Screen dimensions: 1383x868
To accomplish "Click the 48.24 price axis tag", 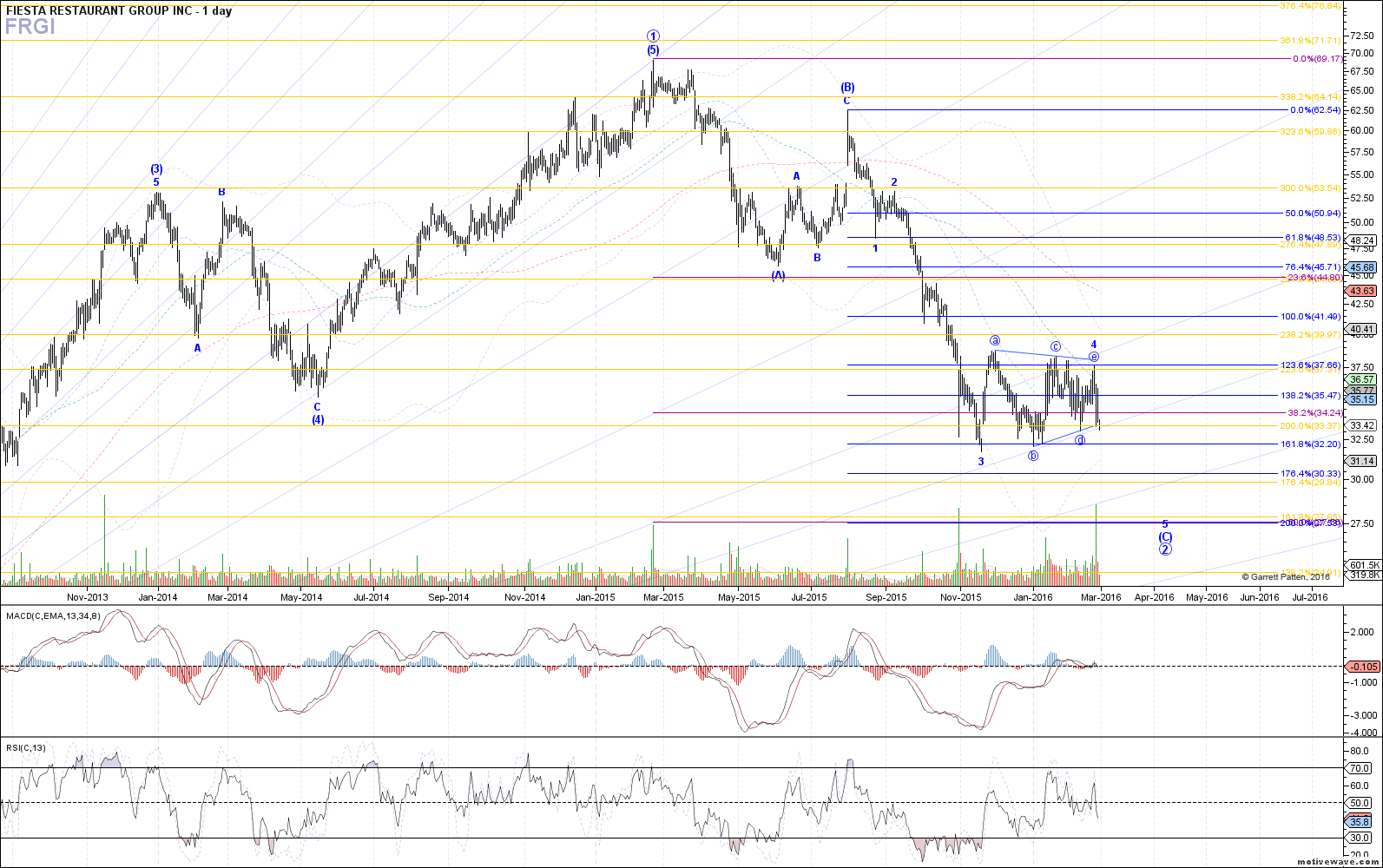I will pos(1361,240).
